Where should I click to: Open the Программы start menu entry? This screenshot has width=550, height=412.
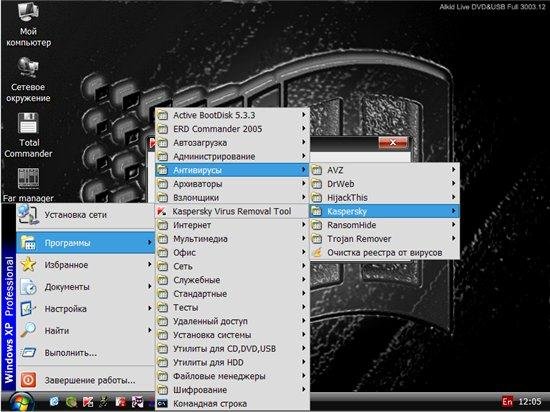pos(85,243)
